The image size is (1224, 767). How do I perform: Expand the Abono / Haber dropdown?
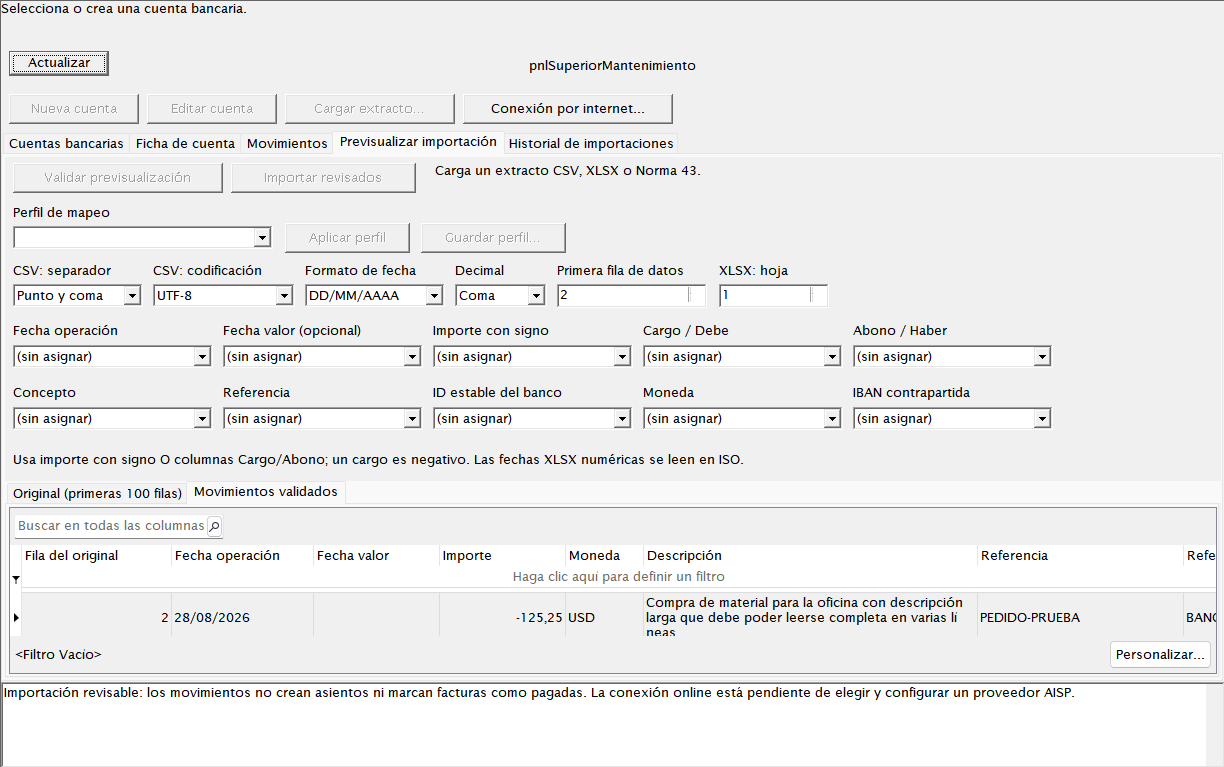click(1042, 357)
